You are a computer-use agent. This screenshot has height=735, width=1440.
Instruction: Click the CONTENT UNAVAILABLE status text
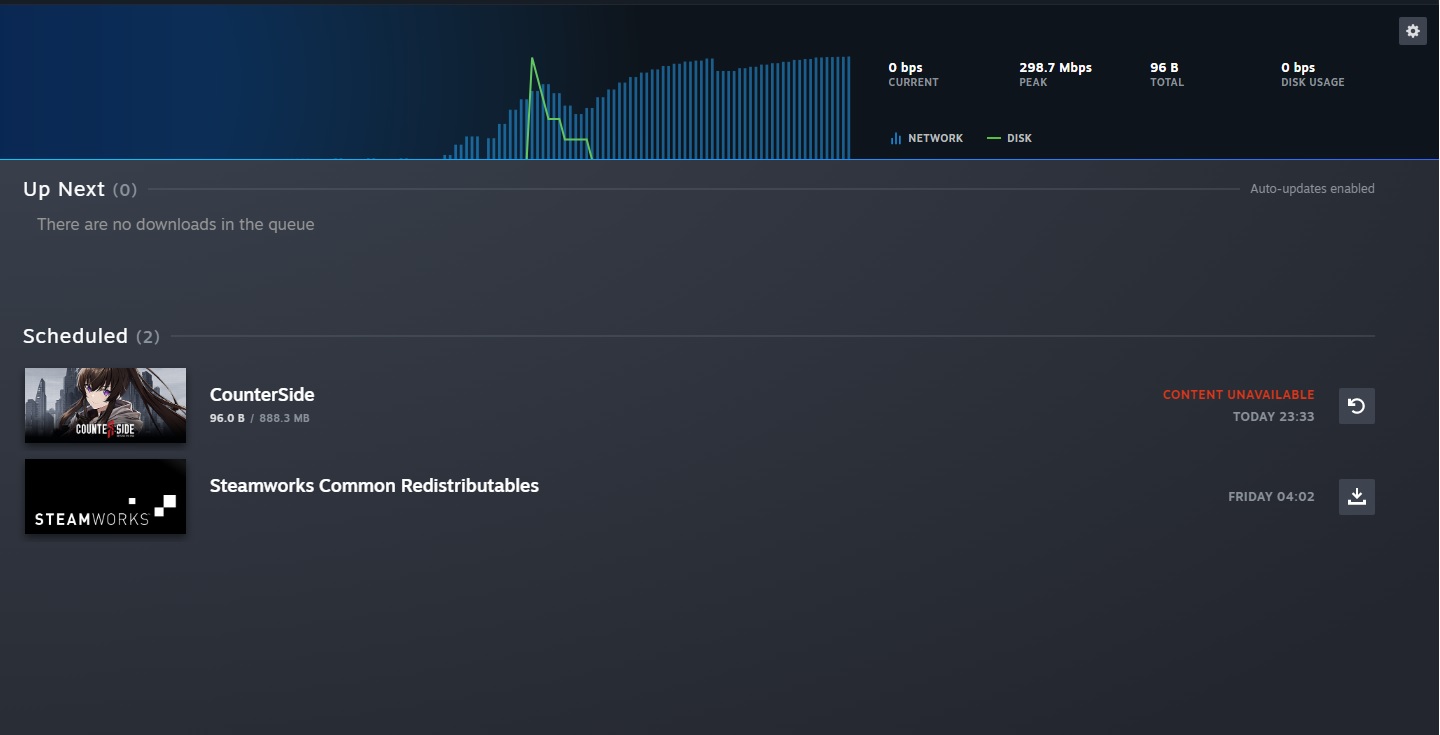click(1238, 395)
